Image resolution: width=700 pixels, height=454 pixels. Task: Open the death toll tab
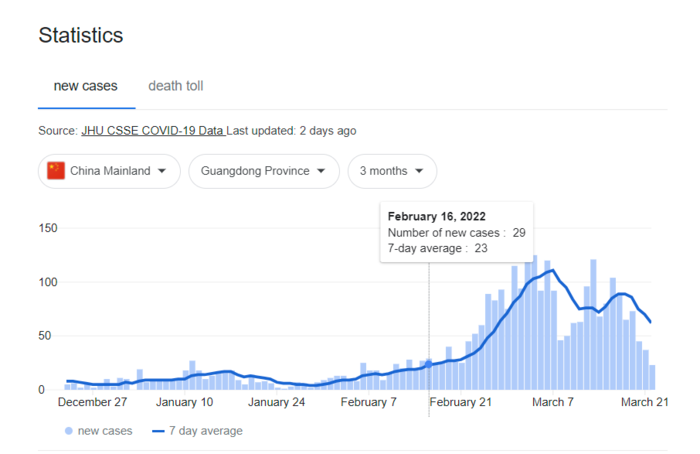(x=175, y=86)
